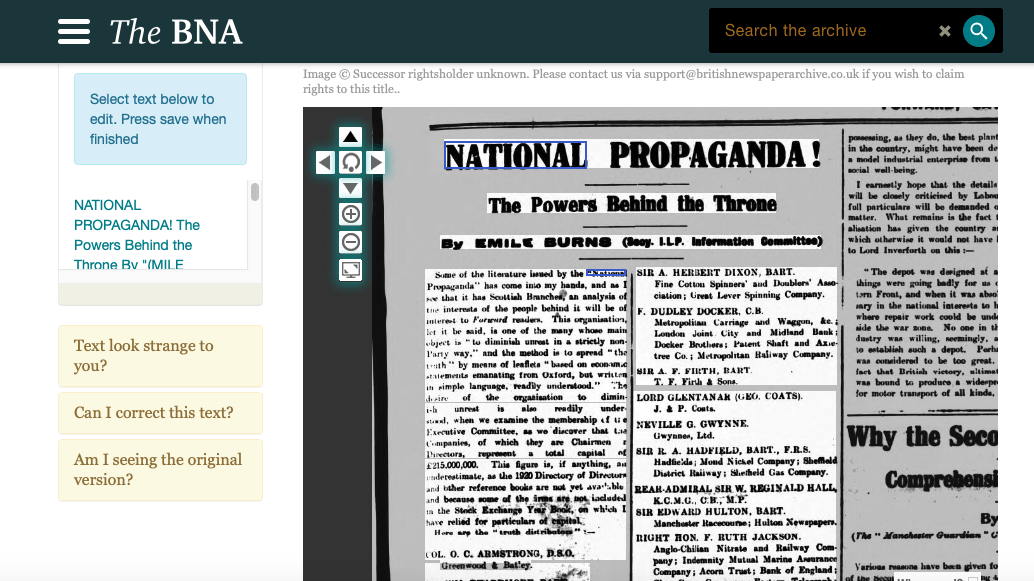Clear the search box with the X
1034x581 pixels.
[945, 31]
